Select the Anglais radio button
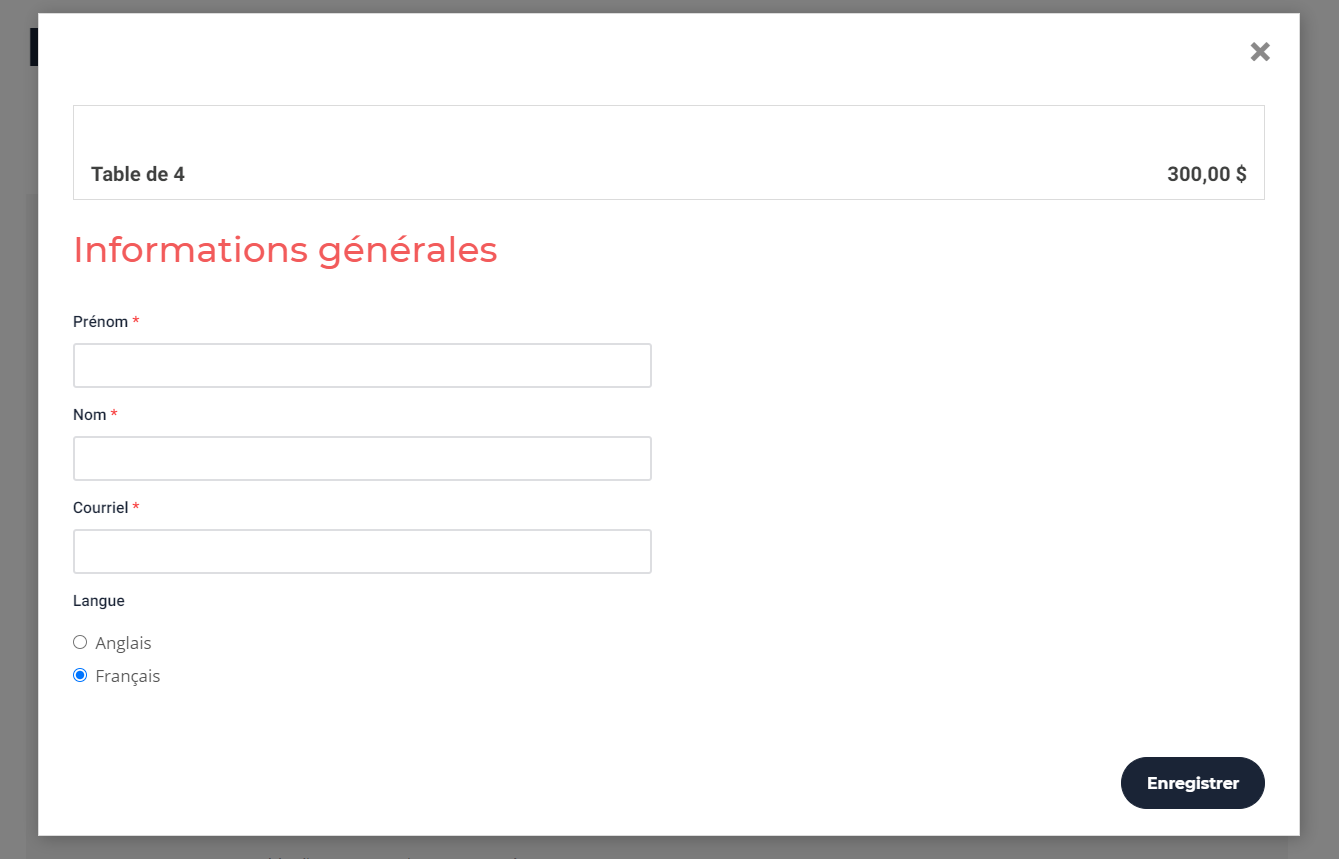 pyautogui.click(x=80, y=642)
